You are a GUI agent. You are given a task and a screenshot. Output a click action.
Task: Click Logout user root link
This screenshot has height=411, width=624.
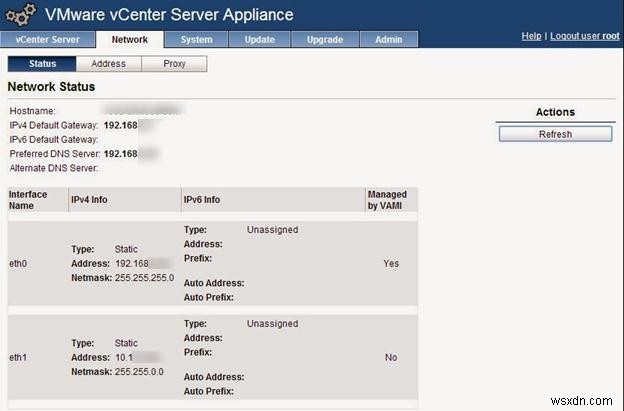pyautogui.click(x=585, y=36)
